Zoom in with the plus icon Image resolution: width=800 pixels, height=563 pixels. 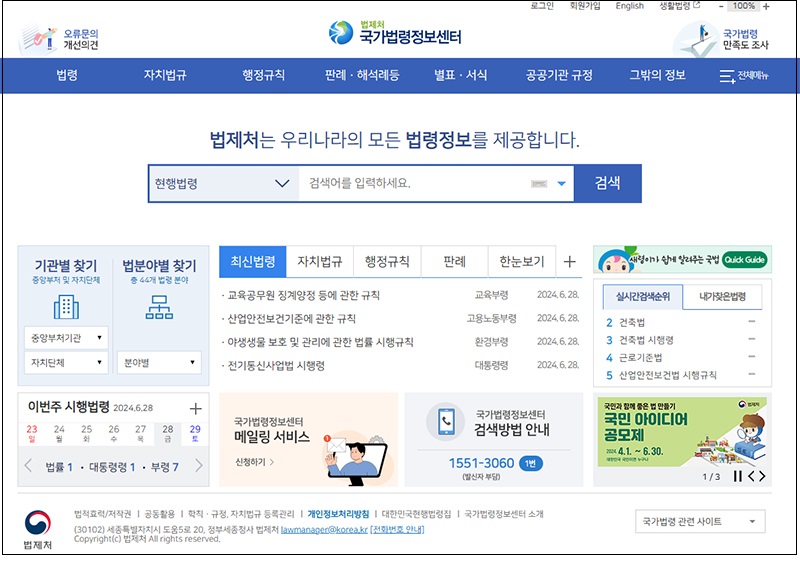point(766,7)
